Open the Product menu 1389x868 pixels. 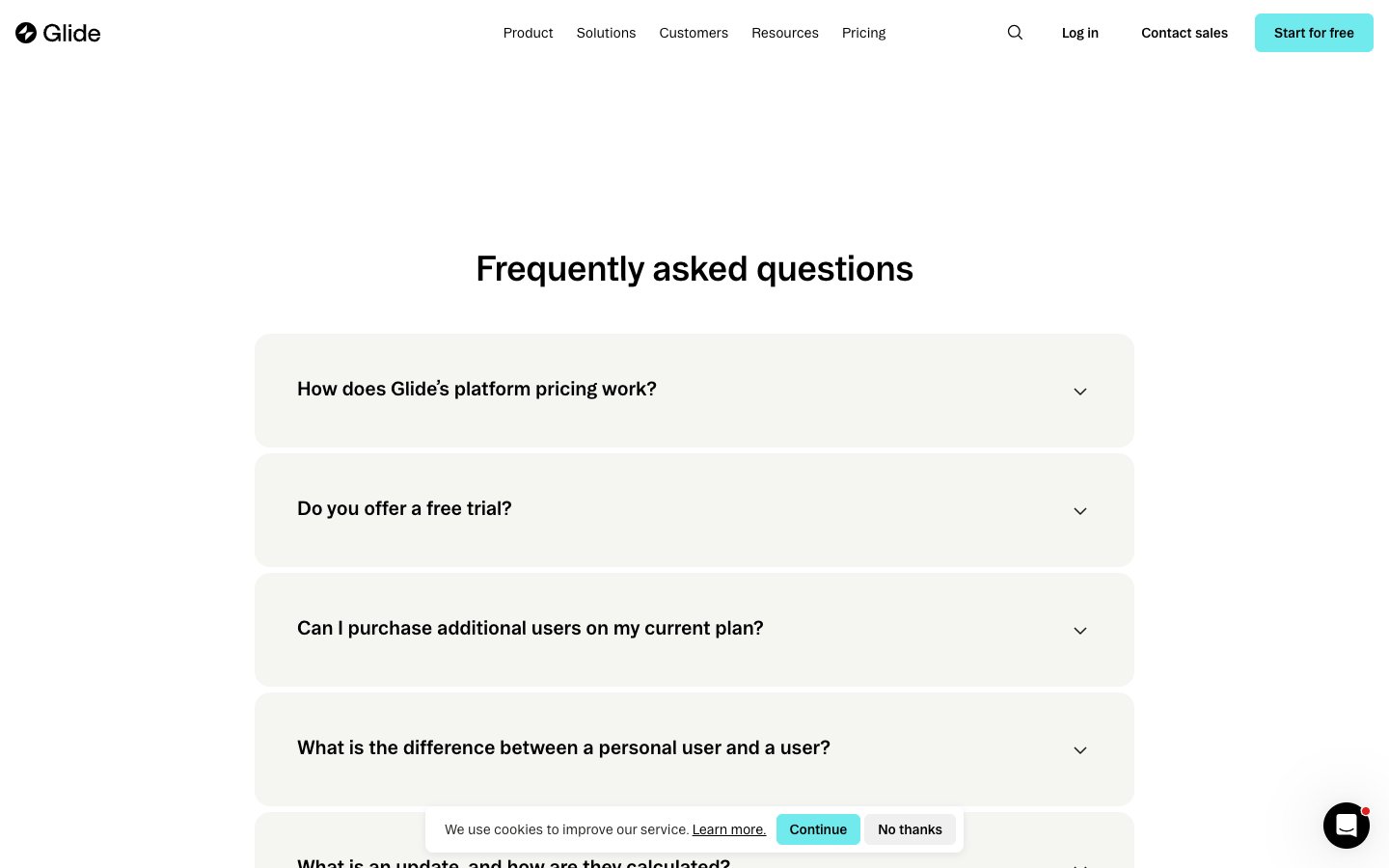point(528,33)
